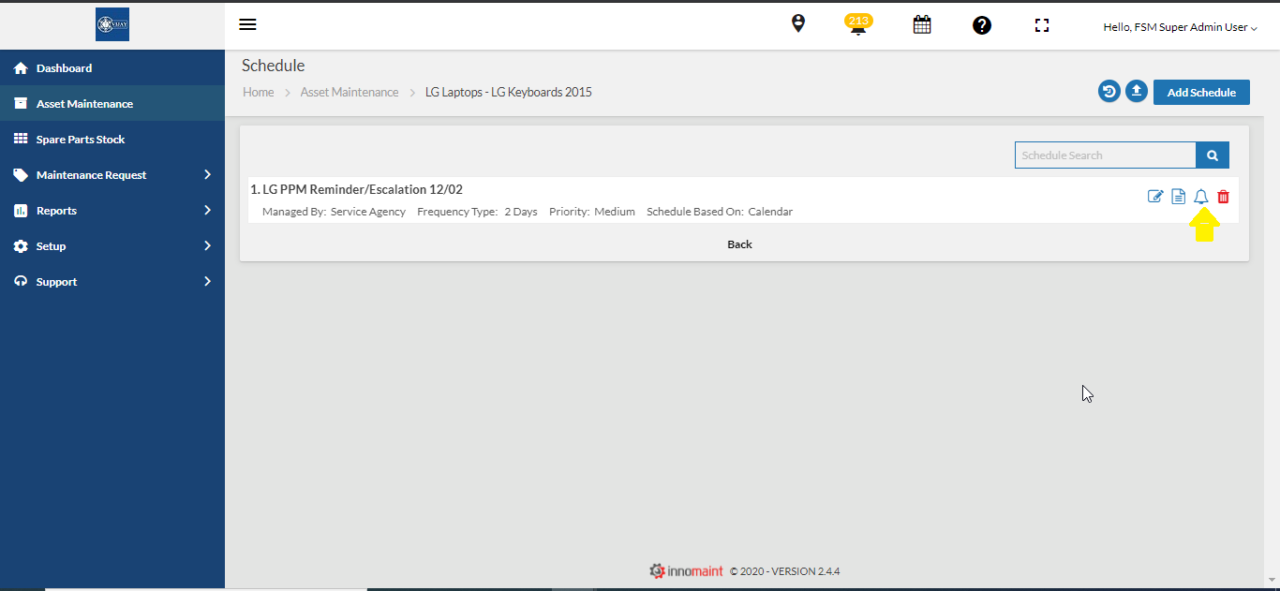1280x591 pixels.
Task: Follow the LG Laptops - LG Keyboards 2015 breadcrumb
Action: coord(508,91)
